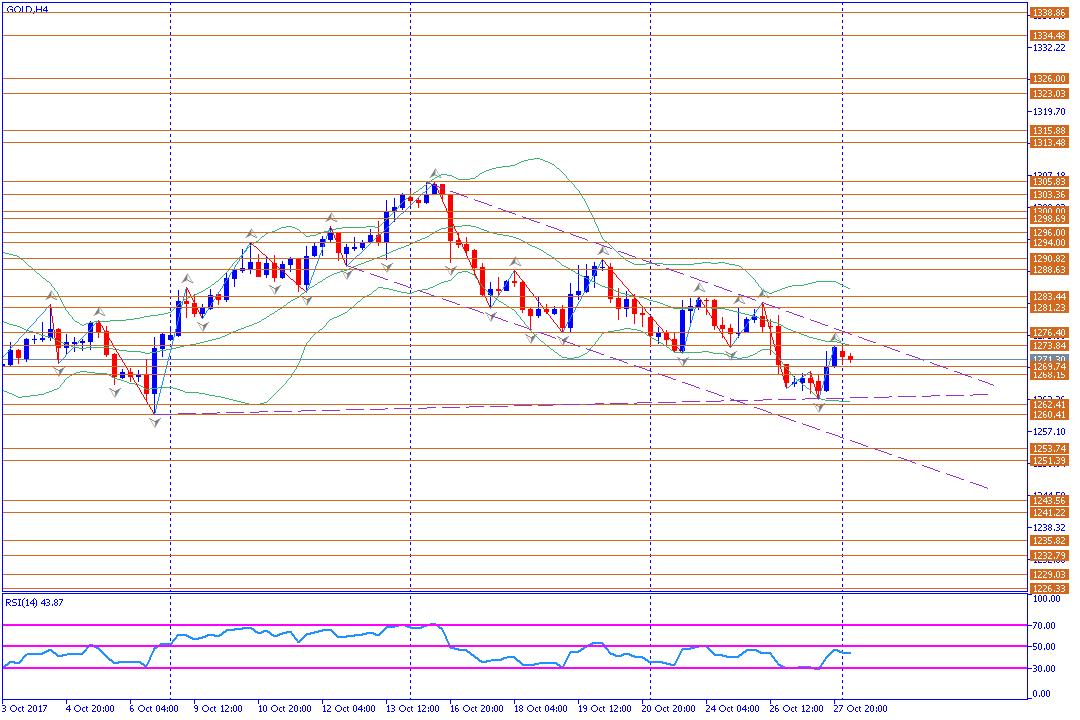
Task: Click the 3 Oct 2017 date label
Action: pos(25,708)
